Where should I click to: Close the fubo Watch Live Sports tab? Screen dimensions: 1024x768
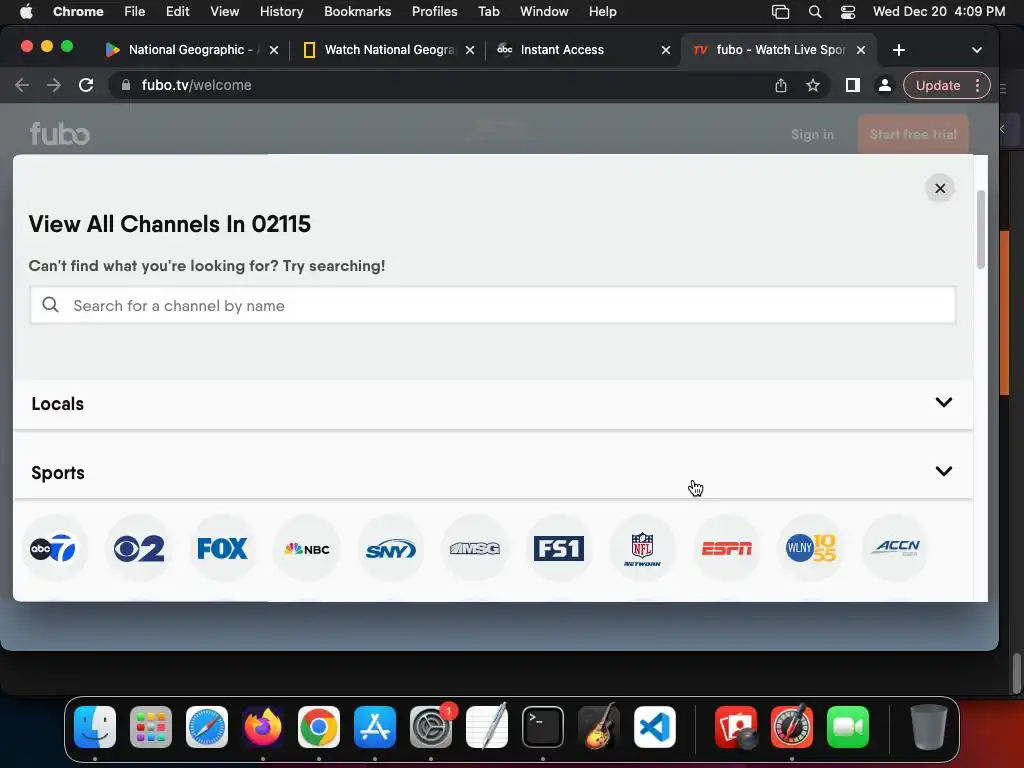click(861, 50)
